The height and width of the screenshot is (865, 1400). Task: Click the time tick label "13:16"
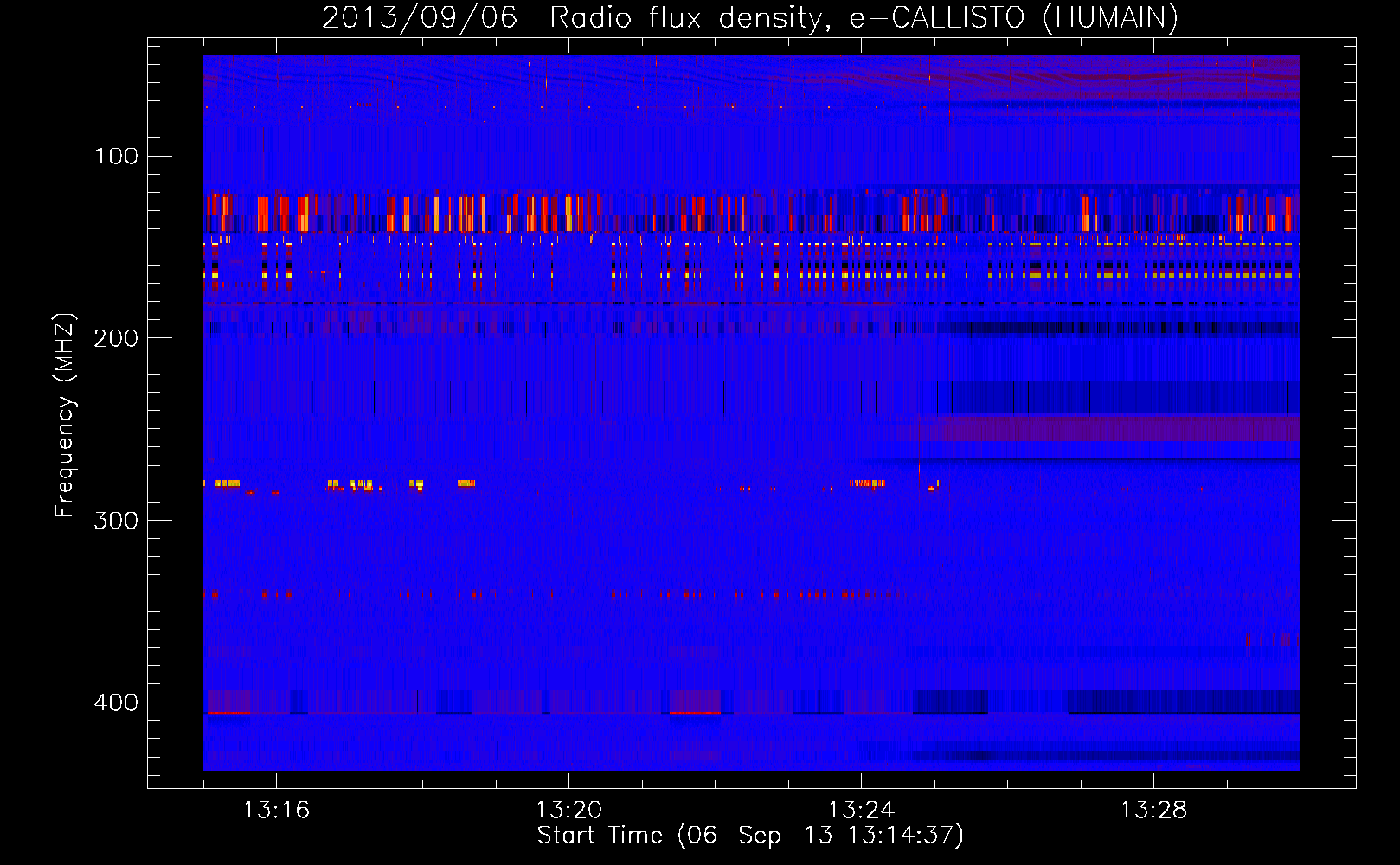pos(276,811)
